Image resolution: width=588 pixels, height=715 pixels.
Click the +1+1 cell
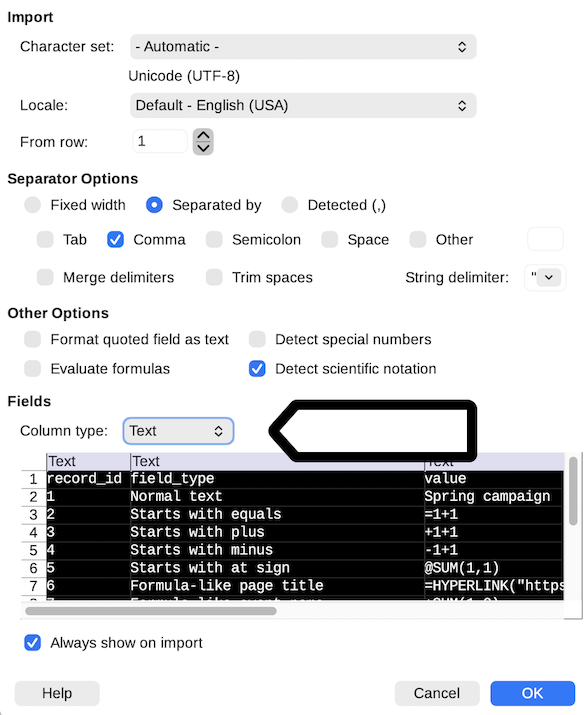click(x=494, y=532)
